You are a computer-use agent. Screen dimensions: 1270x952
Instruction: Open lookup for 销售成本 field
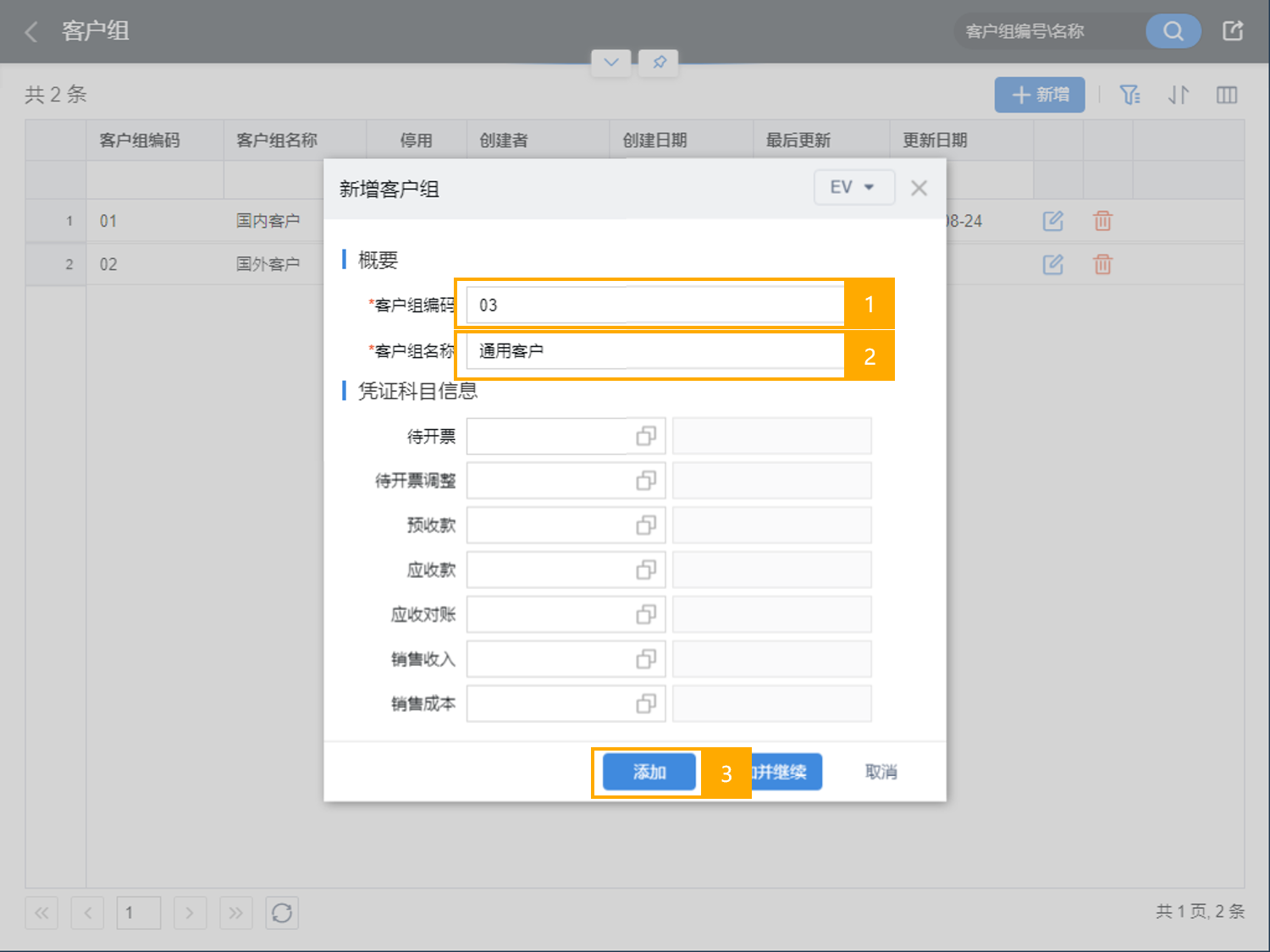pyautogui.click(x=646, y=703)
